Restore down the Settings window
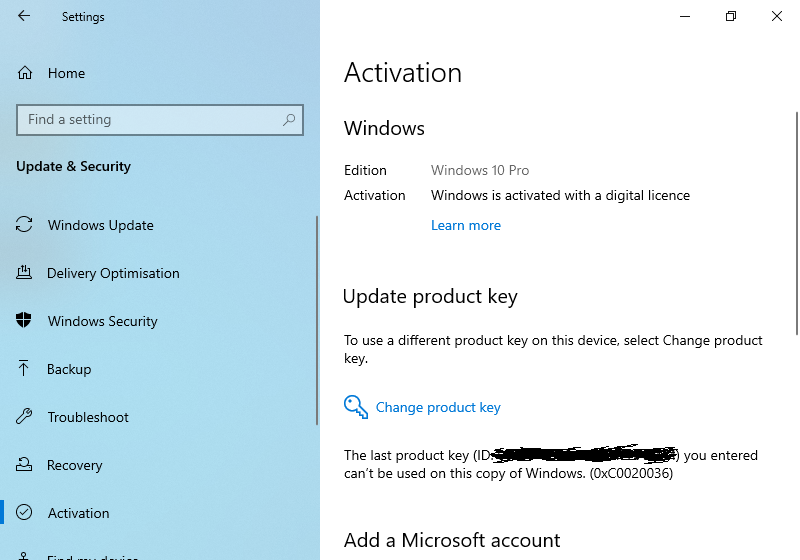This screenshot has width=800, height=560. 731,16
